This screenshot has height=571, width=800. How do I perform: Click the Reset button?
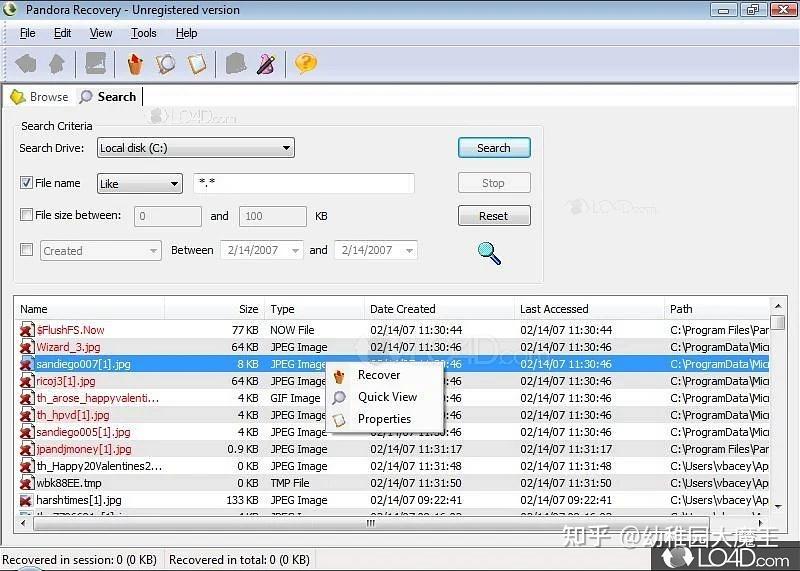pyautogui.click(x=494, y=216)
